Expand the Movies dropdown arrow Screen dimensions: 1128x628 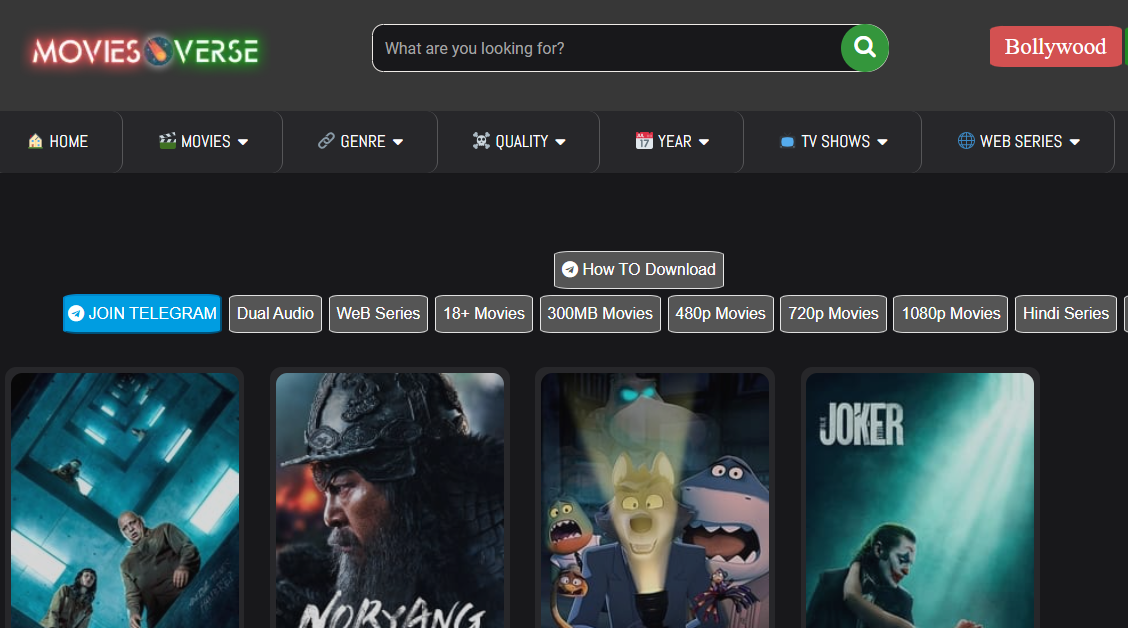243,142
